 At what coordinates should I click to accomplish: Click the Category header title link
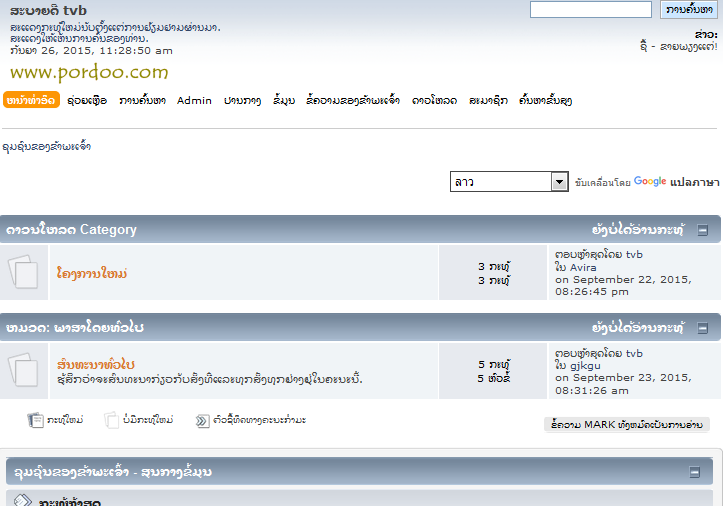click(x=71, y=229)
